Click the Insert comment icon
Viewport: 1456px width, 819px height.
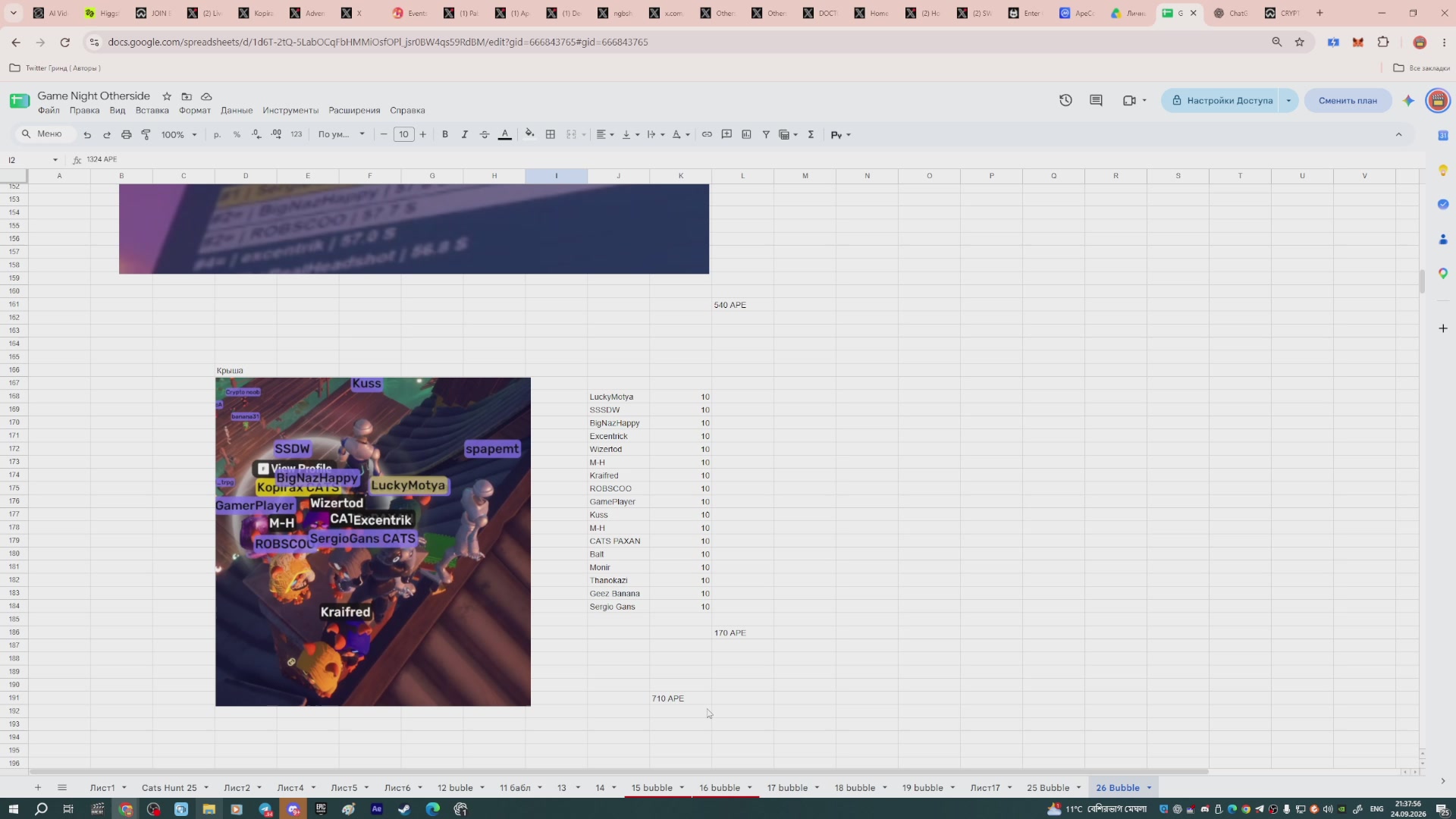click(726, 135)
